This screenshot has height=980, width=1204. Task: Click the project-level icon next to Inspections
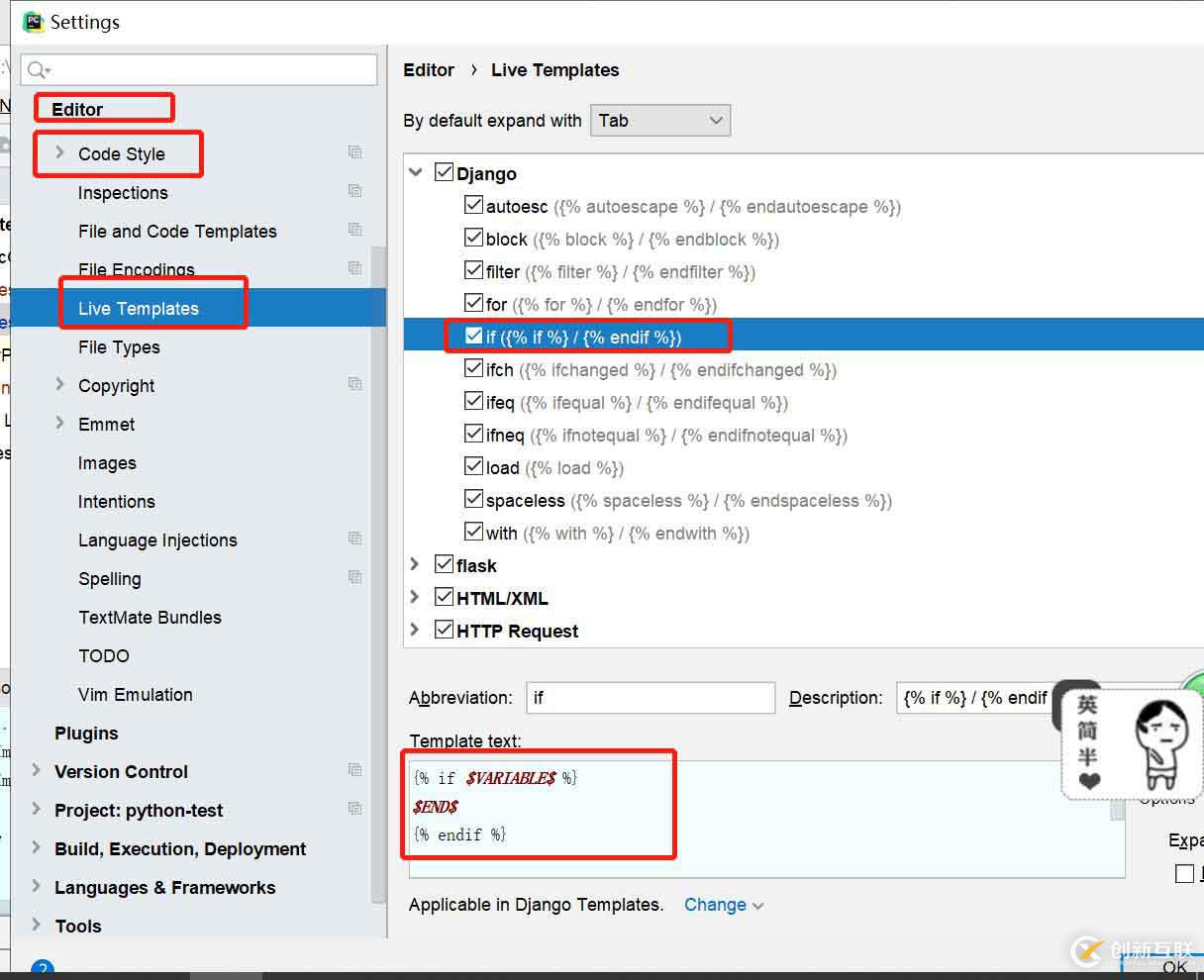tap(354, 191)
